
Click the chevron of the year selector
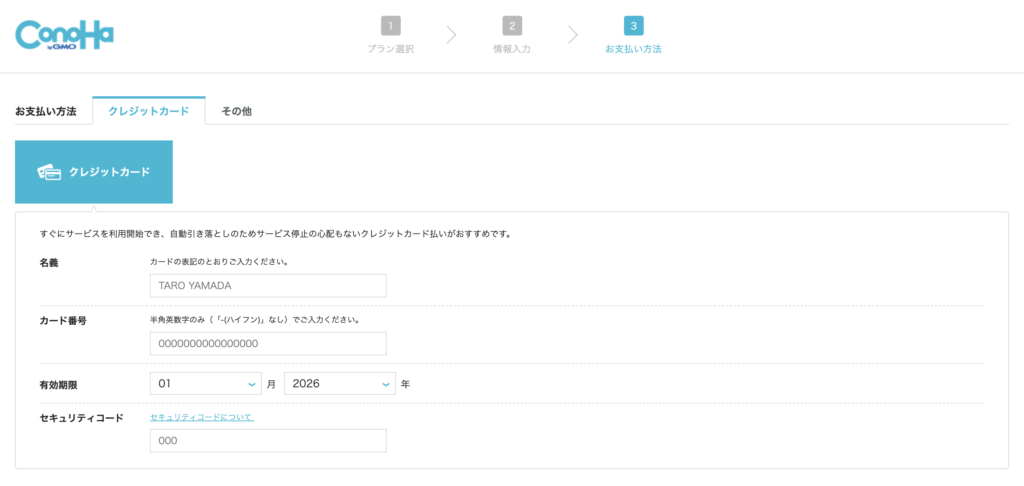386,384
